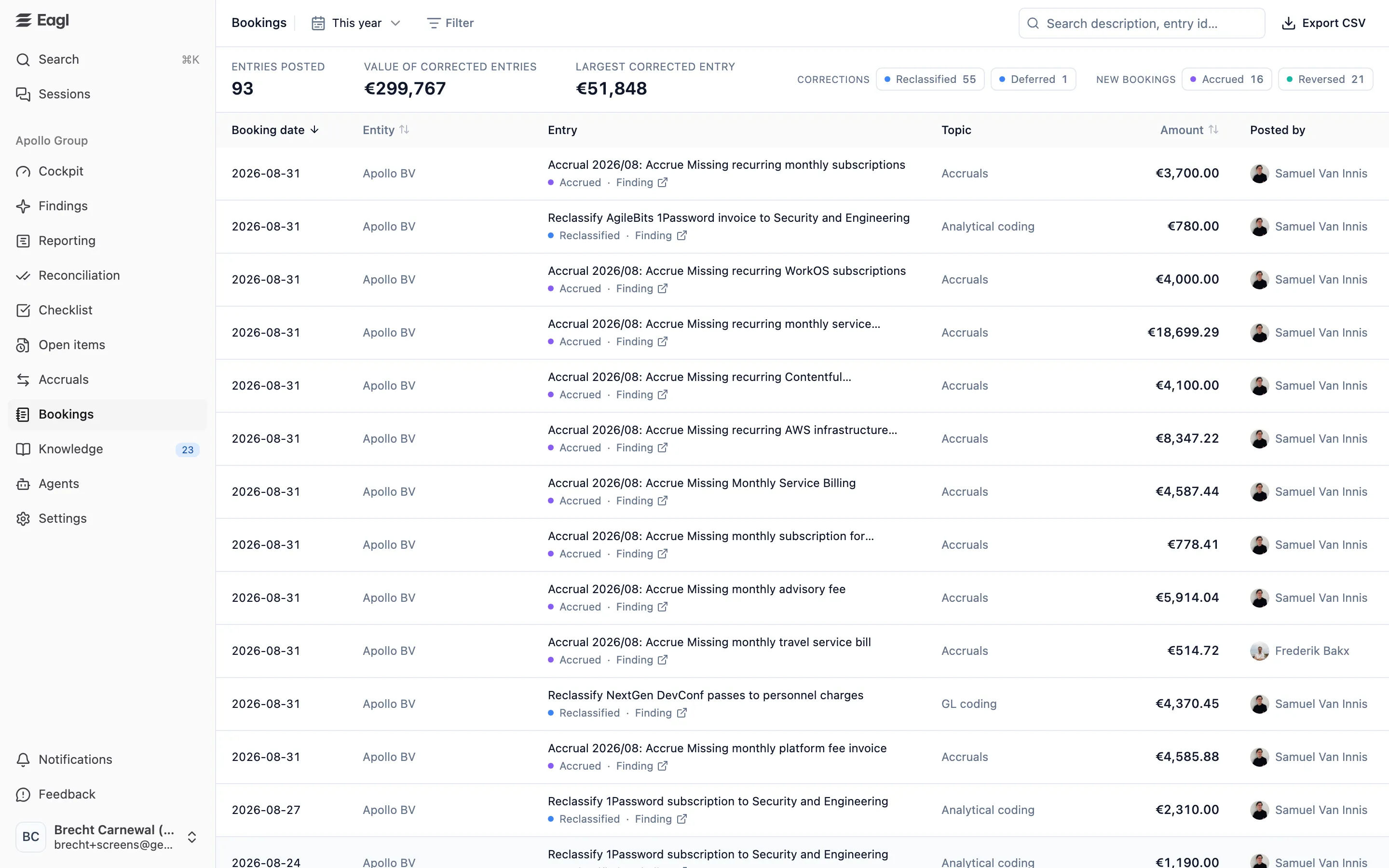Open the Accruals arrows icon

(x=23, y=380)
